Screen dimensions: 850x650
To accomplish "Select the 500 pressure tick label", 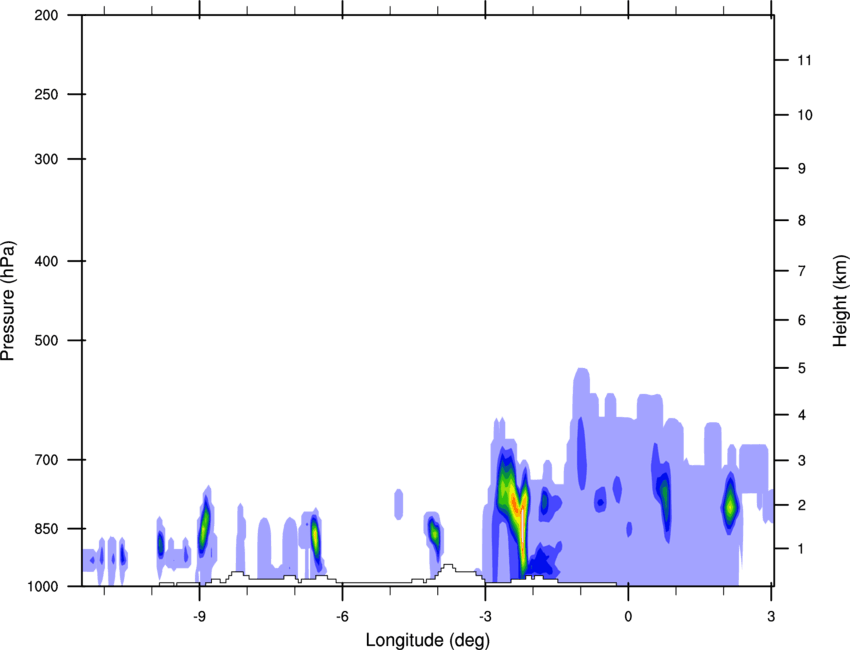I will [46, 340].
